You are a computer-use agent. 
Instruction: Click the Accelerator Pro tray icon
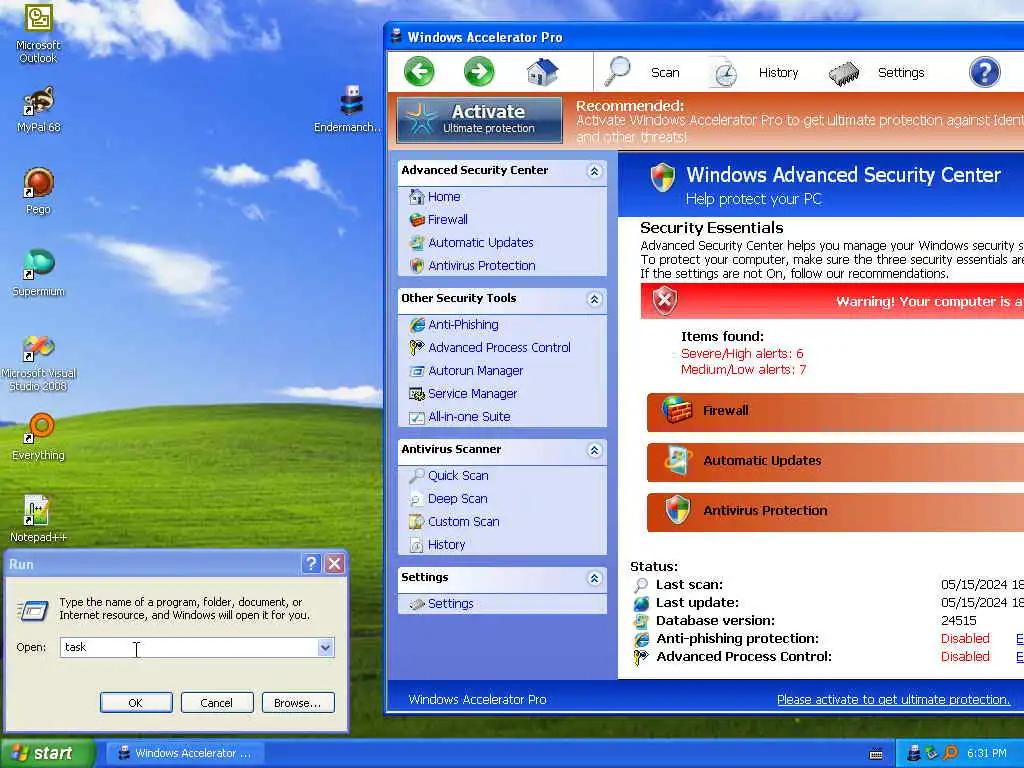coord(914,753)
